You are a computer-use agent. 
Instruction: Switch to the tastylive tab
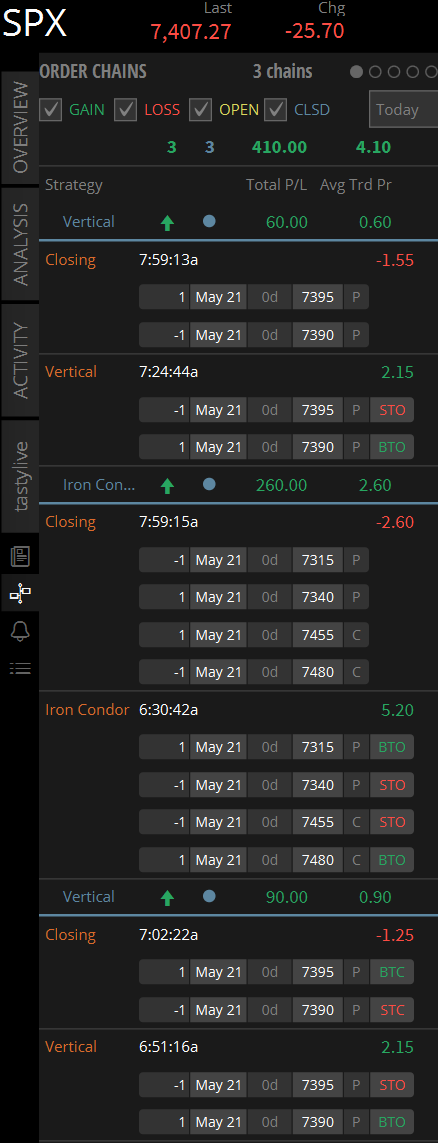point(20,476)
